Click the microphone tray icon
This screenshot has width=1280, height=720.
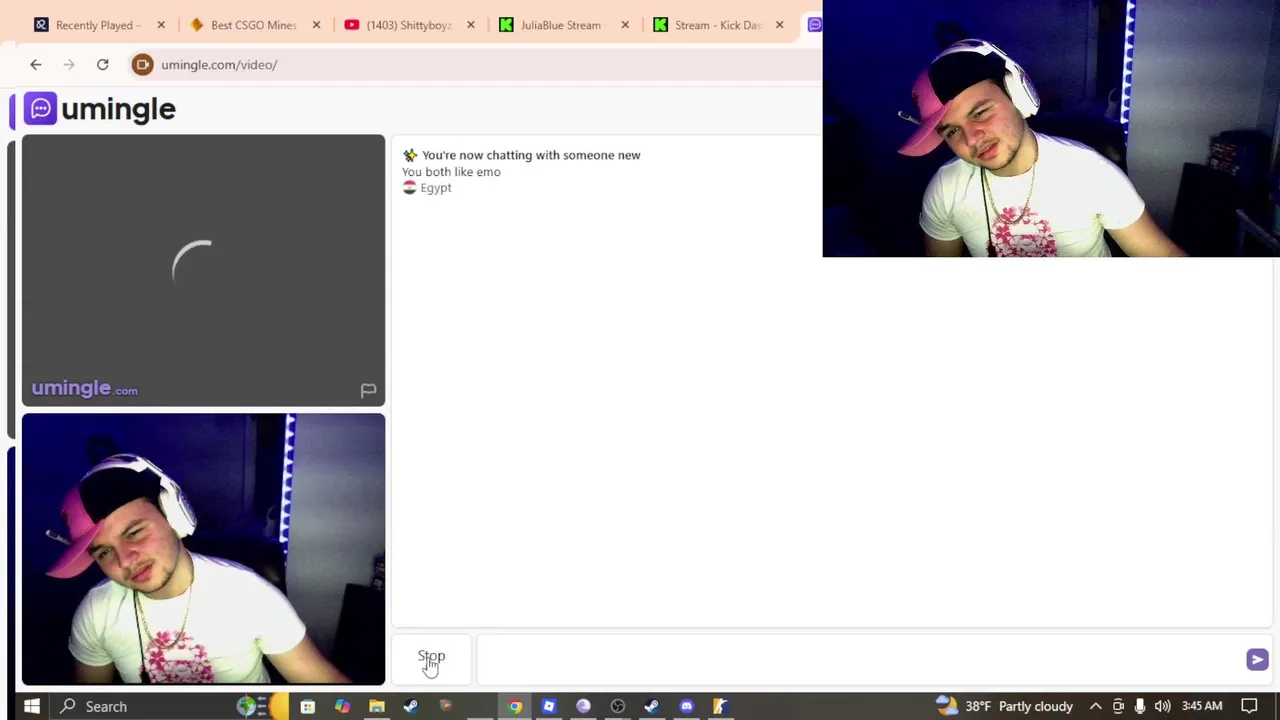point(1140,706)
